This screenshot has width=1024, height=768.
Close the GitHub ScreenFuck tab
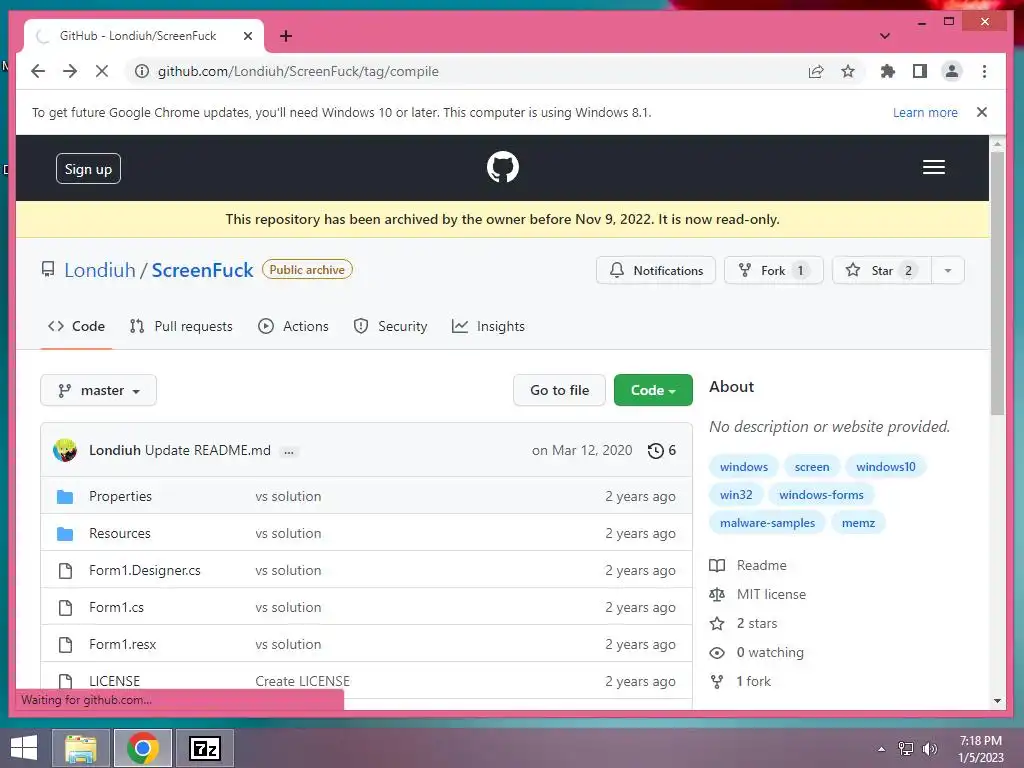click(x=248, y=36)
